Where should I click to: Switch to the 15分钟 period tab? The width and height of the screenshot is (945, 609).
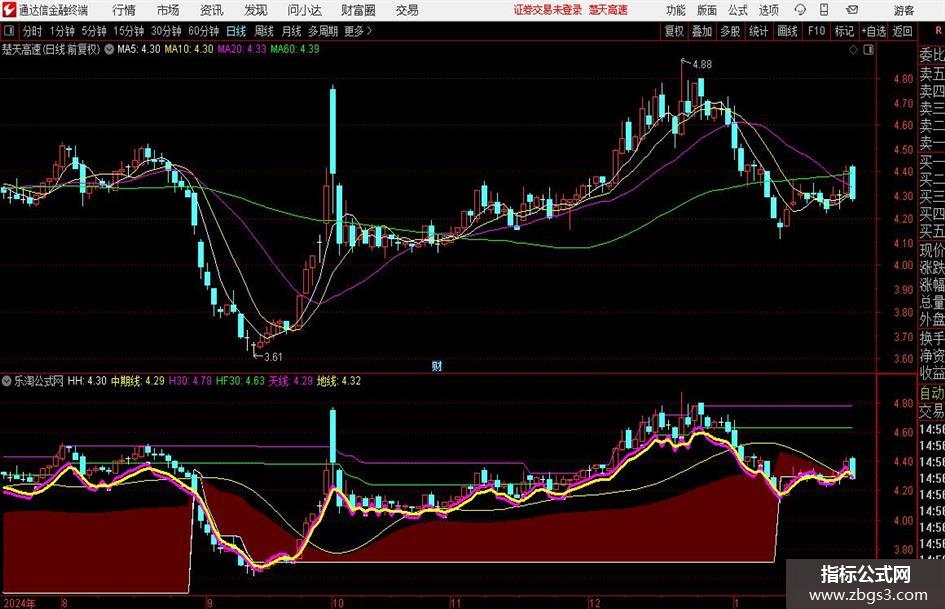pos(128,31)
